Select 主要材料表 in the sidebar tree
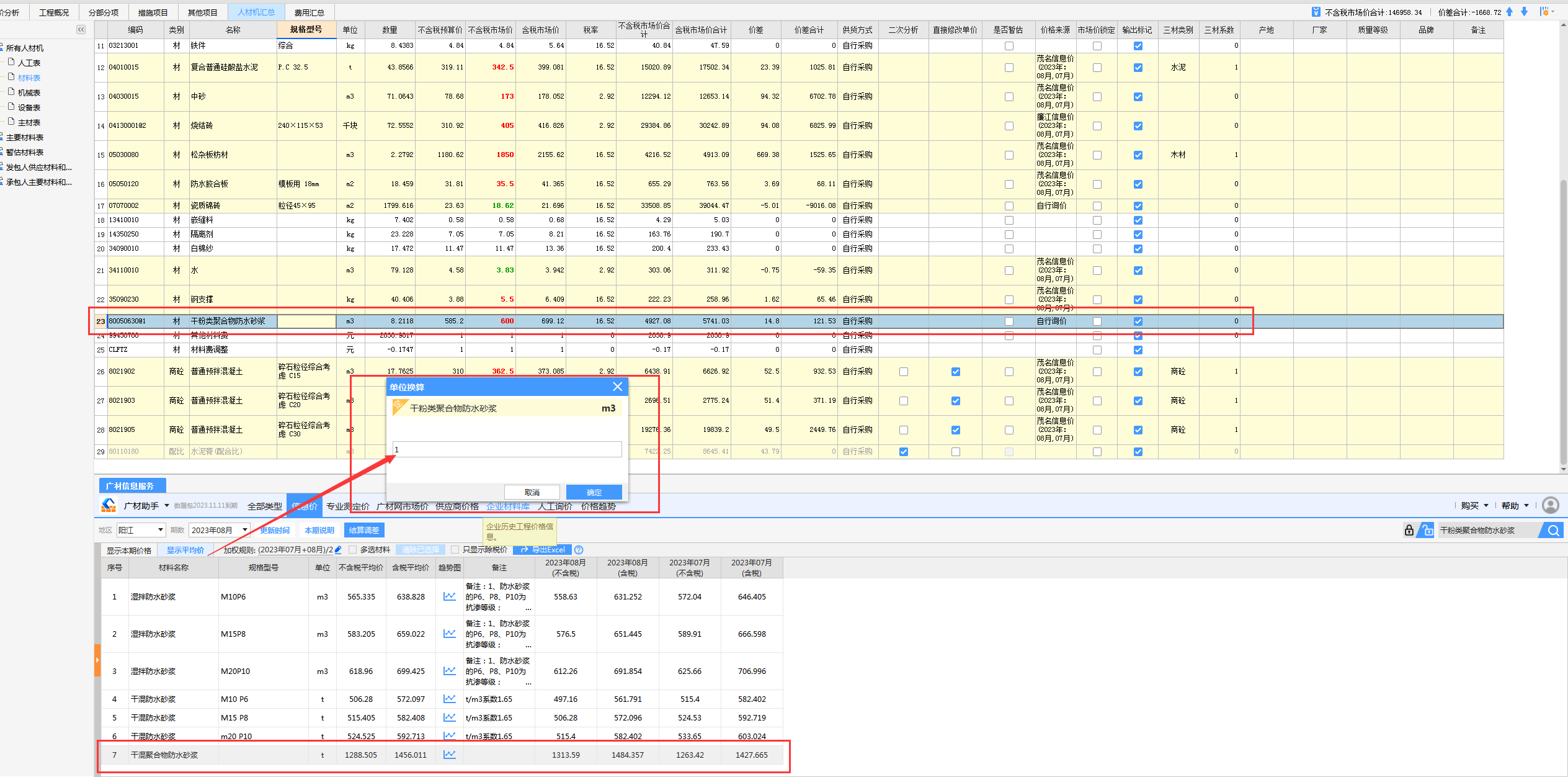Viewport: 1568px width, 777px height. (x=25, y=137)
